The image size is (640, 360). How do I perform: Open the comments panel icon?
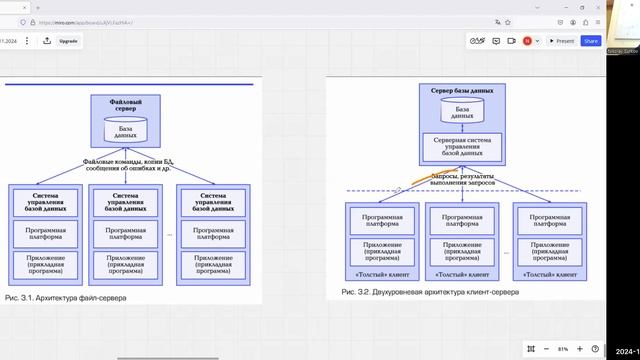(496, 41)
